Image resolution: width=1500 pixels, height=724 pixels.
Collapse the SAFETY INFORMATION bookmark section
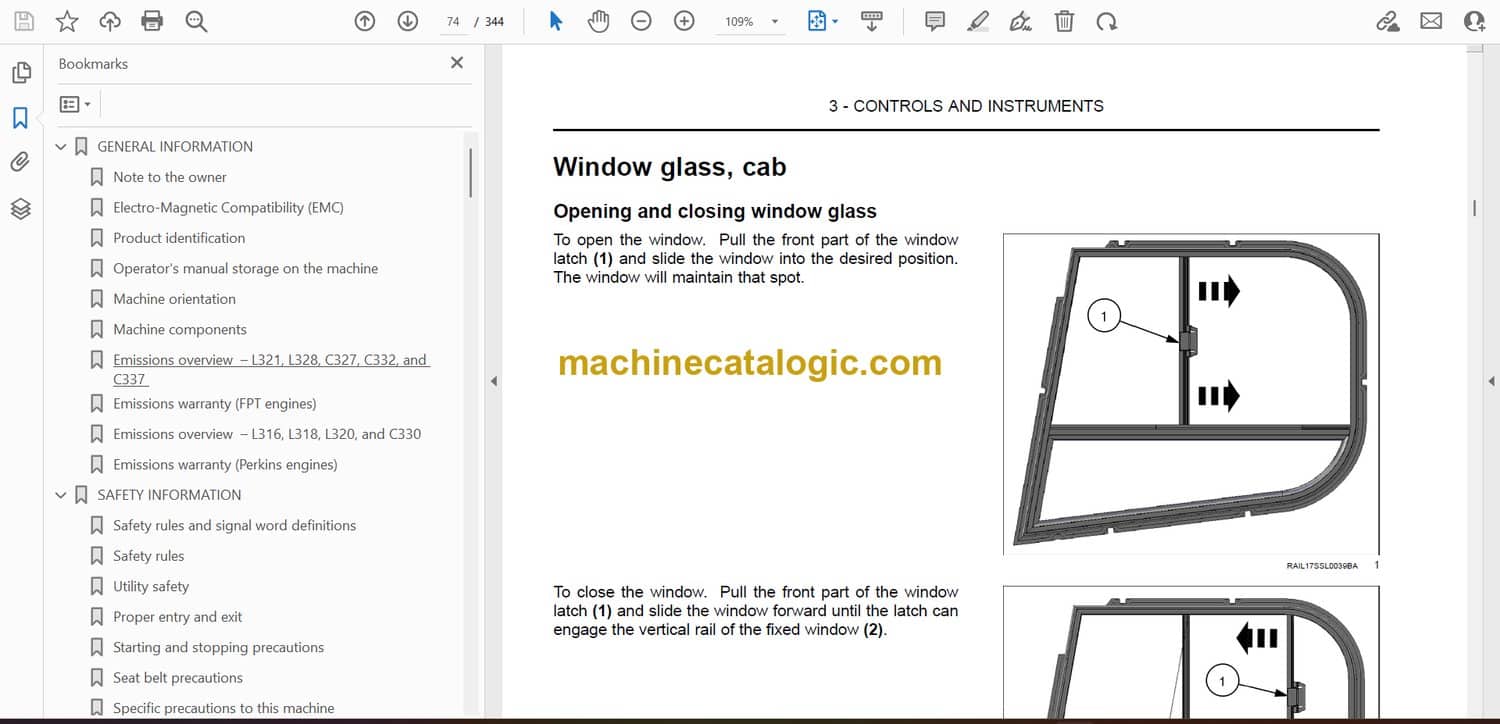coord(61,495)
